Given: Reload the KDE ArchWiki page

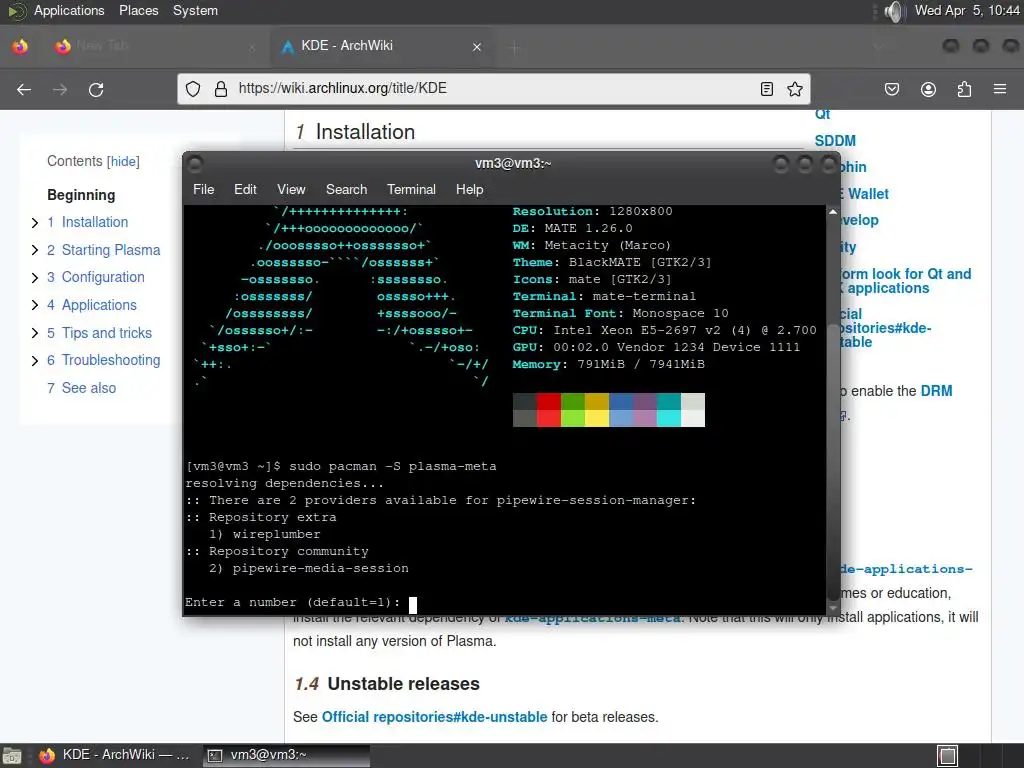Looking at the screenshot, I should pos(96,89).
